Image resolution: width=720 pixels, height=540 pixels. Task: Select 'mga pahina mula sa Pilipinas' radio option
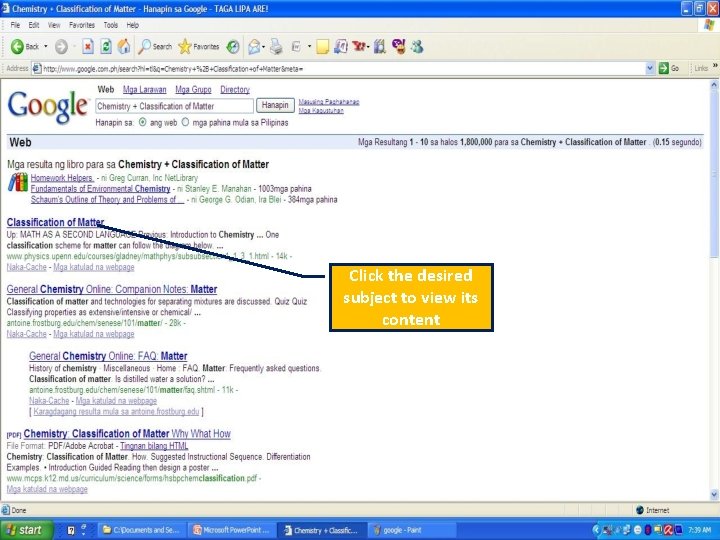pyautogui.click(x=186, y=123)
